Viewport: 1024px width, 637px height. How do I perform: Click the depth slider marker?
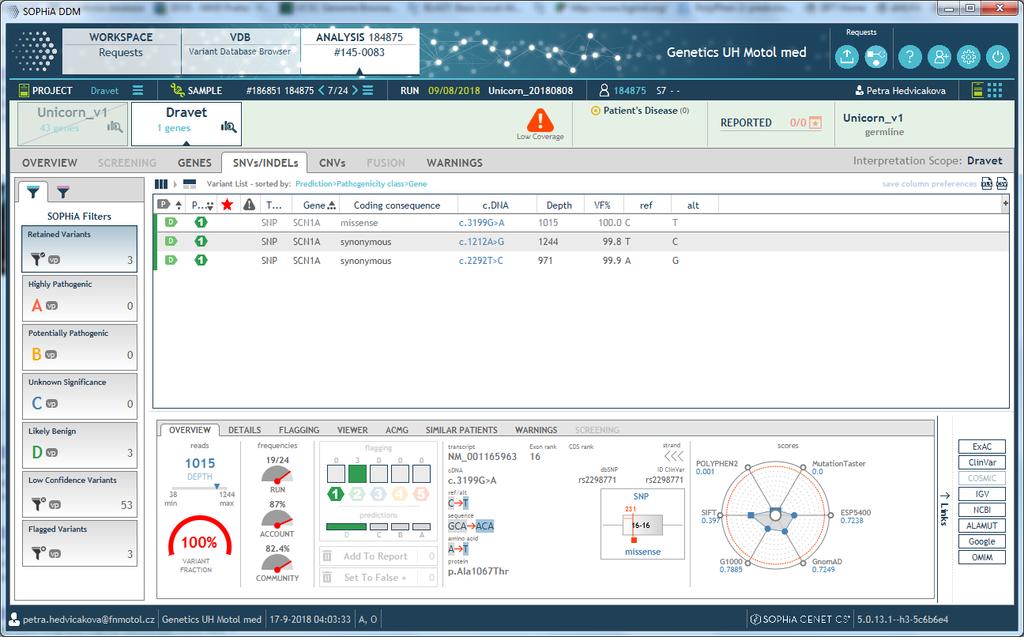coord(217,487)
